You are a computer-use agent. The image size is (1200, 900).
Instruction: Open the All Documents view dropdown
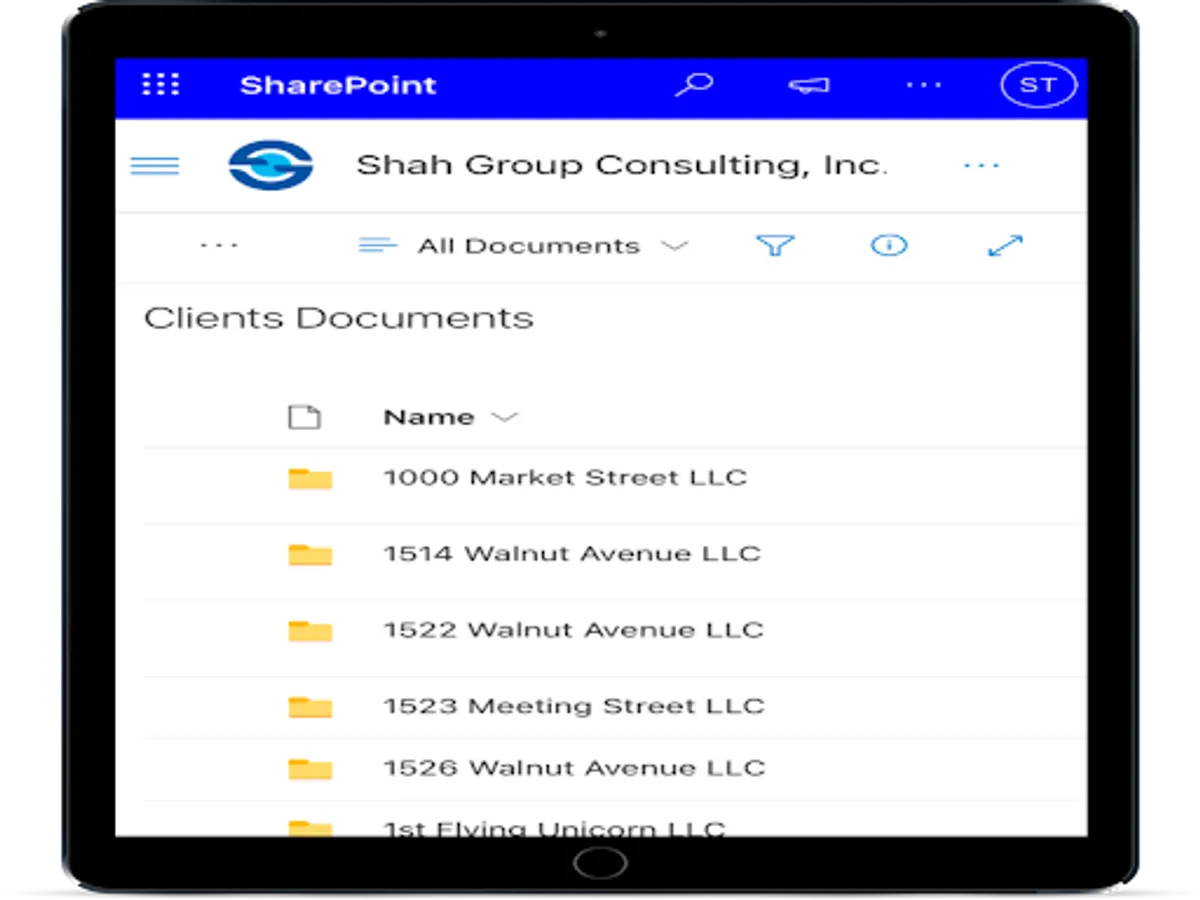524,246
